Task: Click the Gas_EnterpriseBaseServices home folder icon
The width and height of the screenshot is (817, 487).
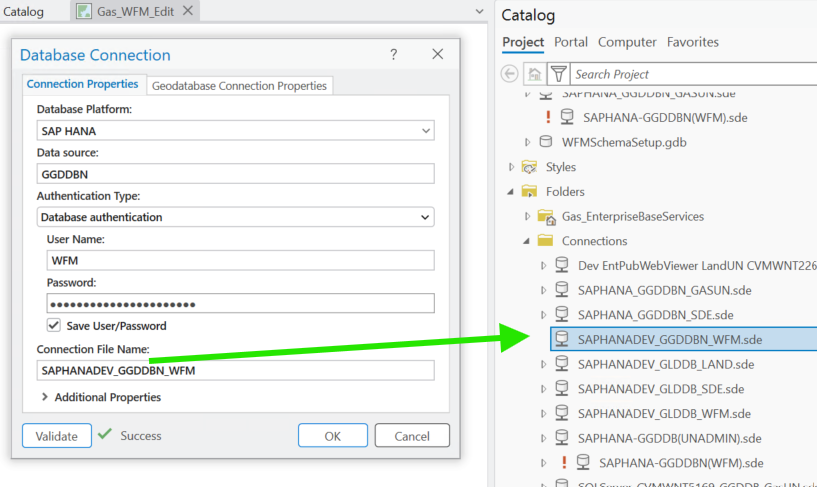Action: [546, 217]
